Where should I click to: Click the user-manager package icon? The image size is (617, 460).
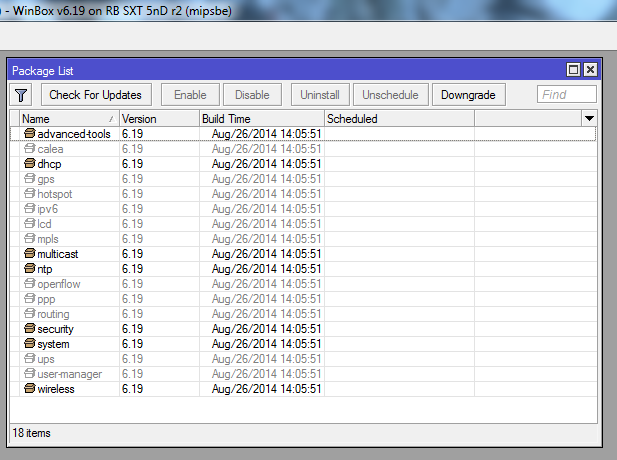[30, 373]
